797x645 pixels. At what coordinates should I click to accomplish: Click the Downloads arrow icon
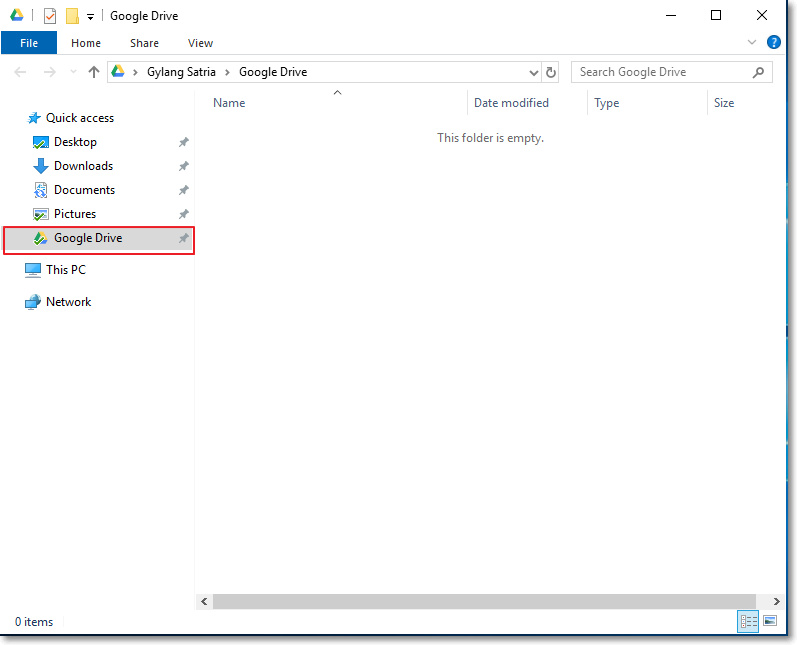point(41,166)
